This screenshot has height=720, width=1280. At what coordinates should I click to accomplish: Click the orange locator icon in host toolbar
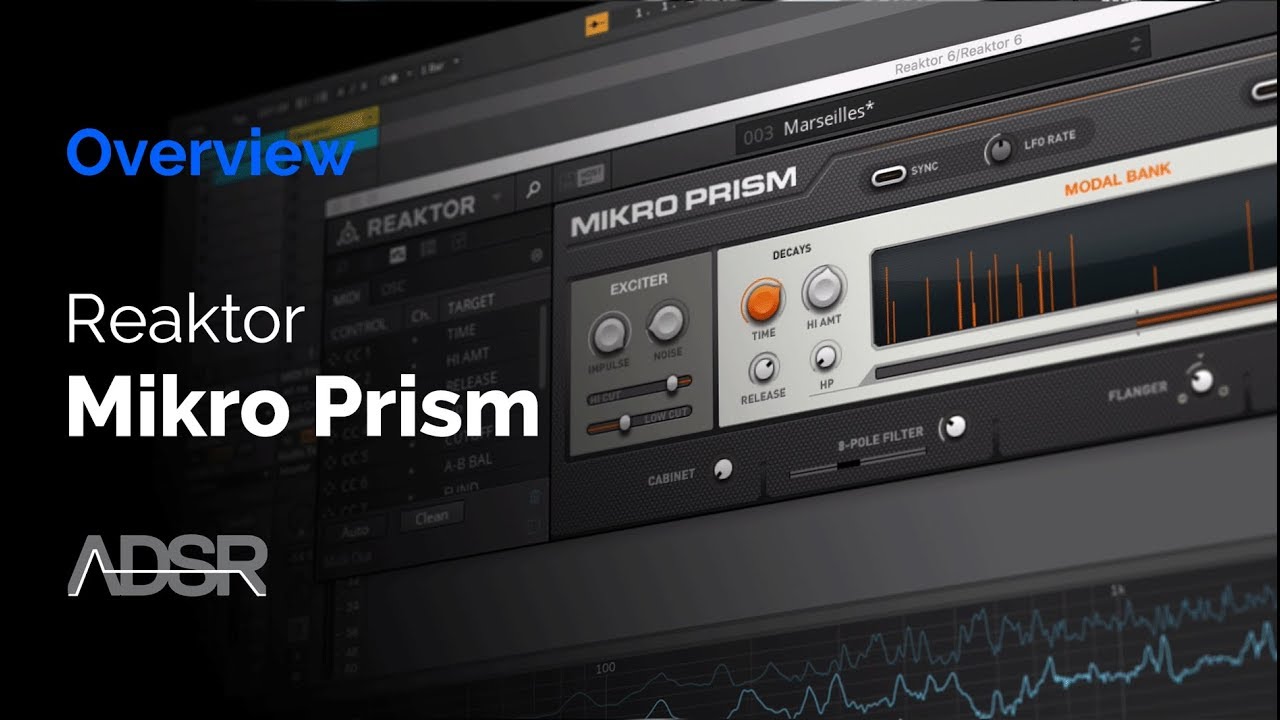pos(597,23)
